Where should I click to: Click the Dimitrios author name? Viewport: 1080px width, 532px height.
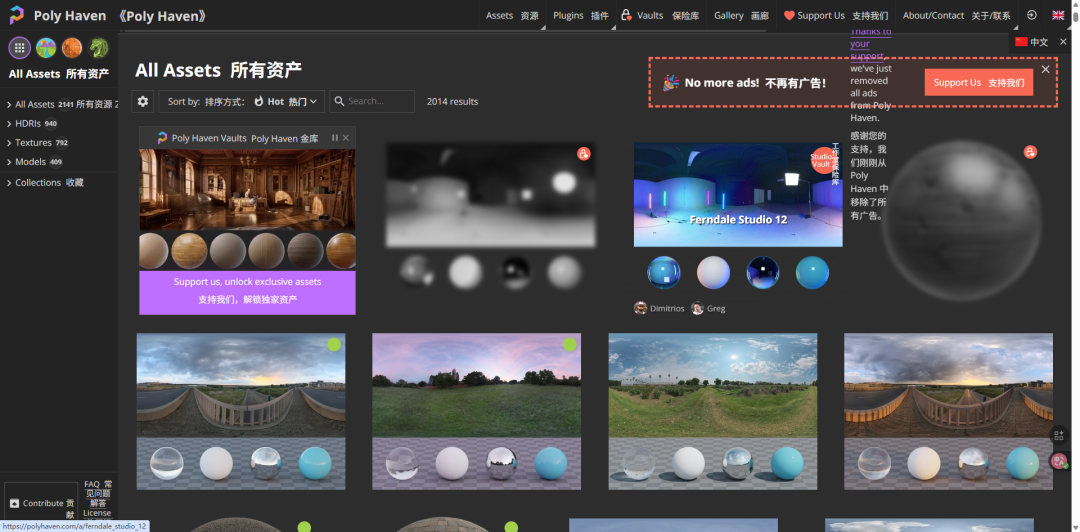[x=667, y=309]
